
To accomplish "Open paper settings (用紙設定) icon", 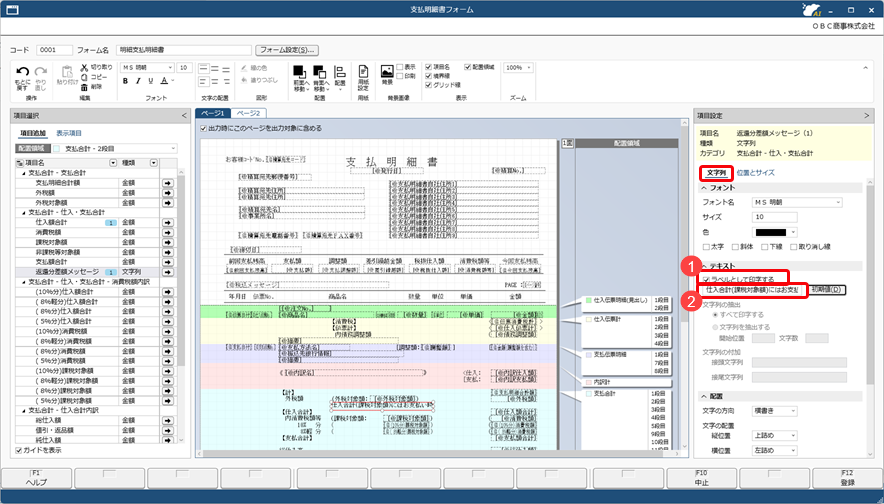I will point(363,72).
